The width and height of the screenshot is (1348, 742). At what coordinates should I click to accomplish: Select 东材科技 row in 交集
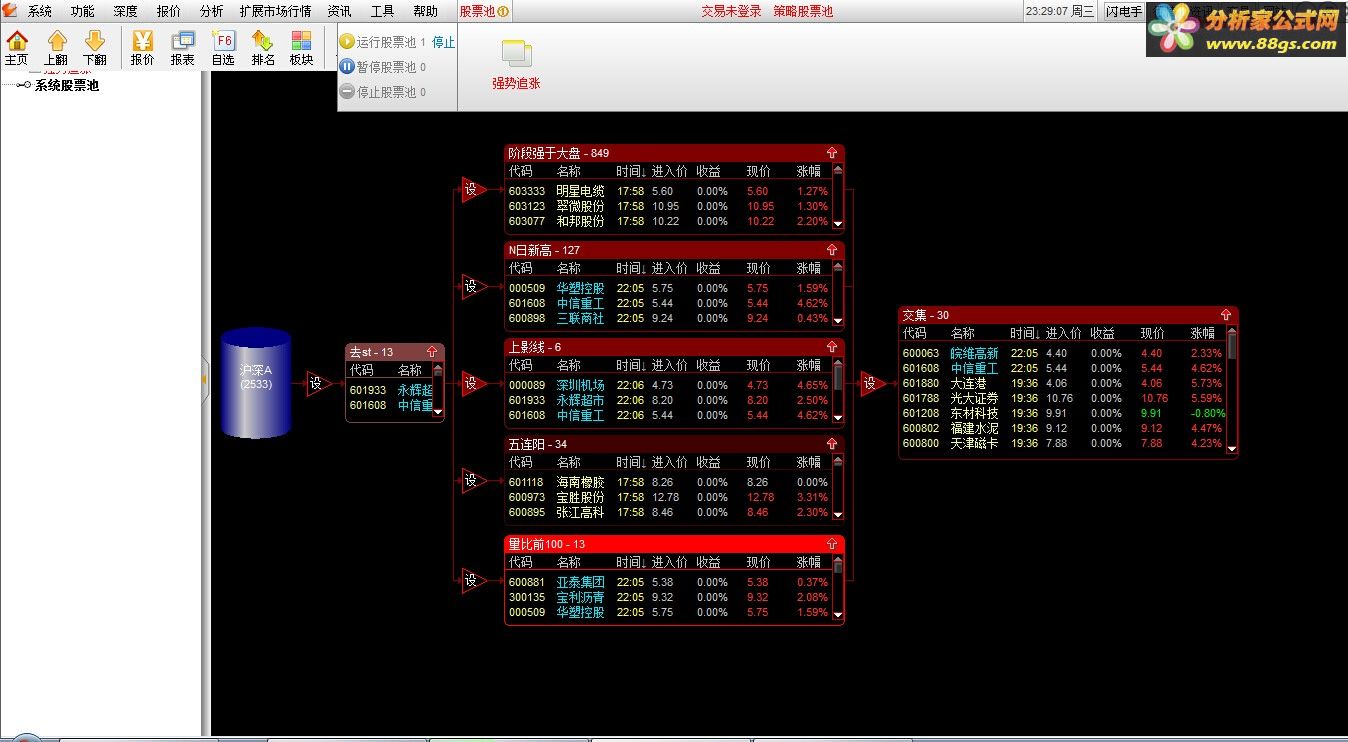coord(1063,413)
